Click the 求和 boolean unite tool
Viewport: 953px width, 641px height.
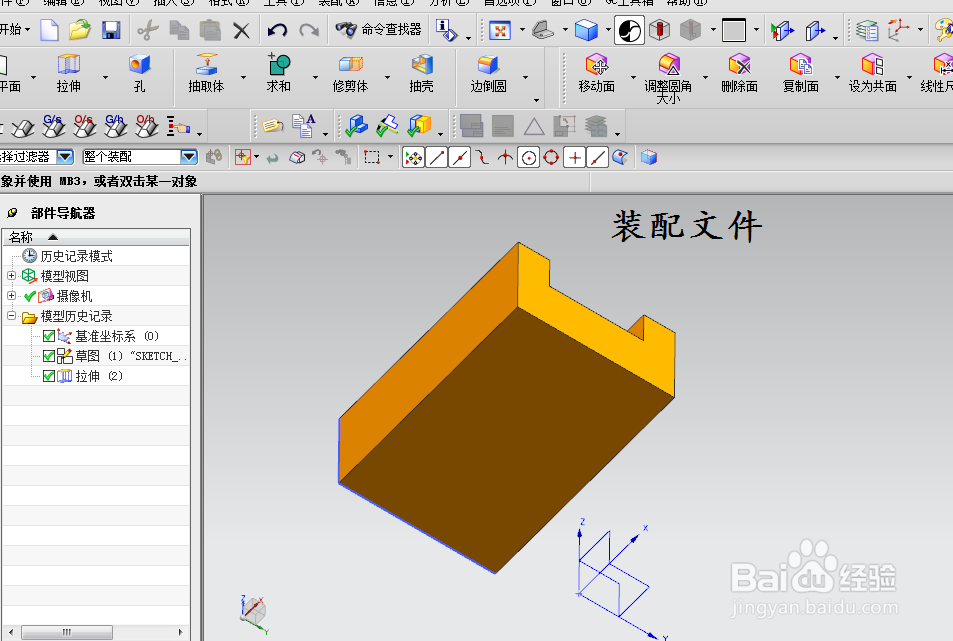pyautogui.click(x=279, y=72)
